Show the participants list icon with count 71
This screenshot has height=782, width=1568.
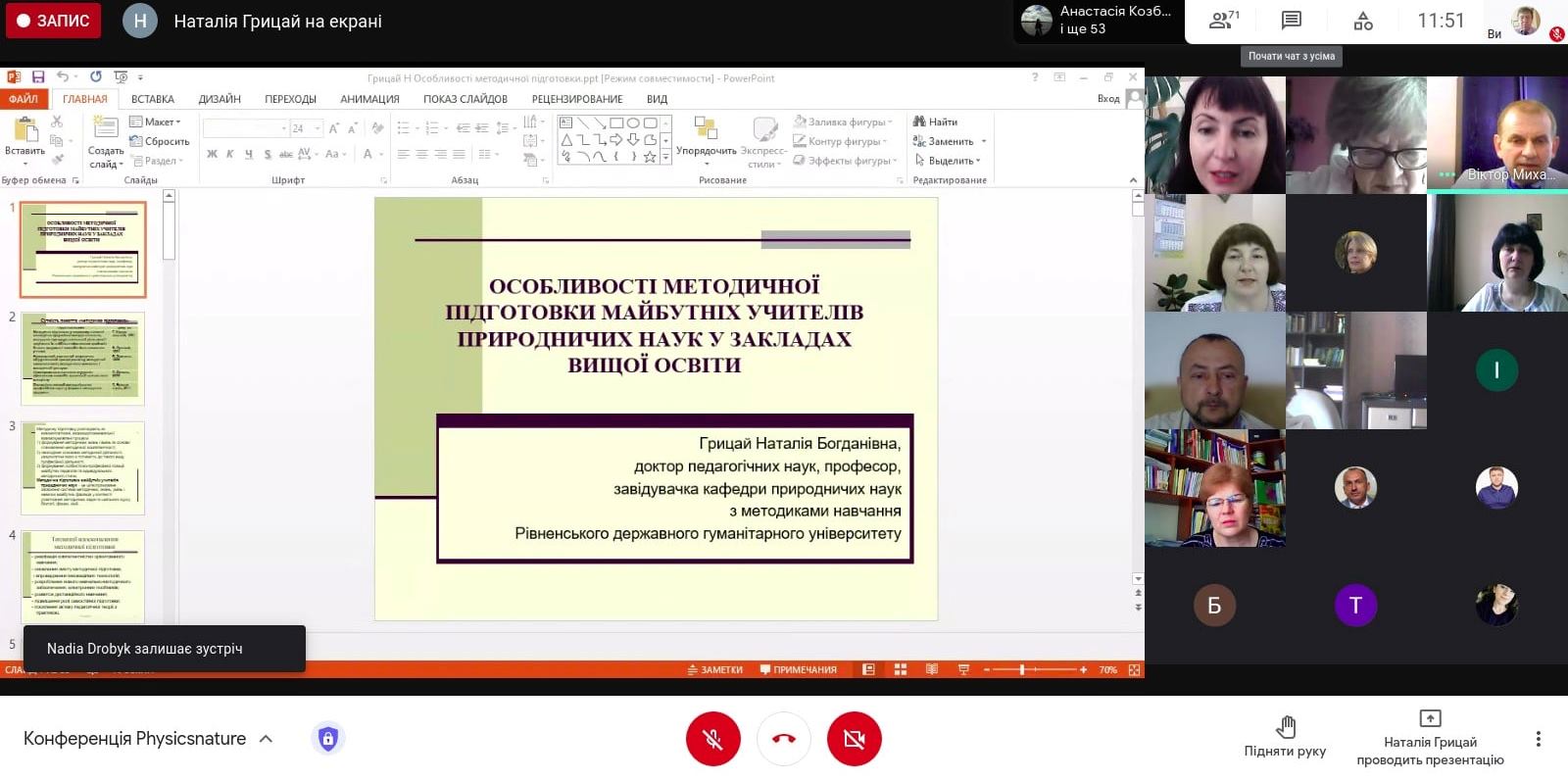coord(1224,21)
